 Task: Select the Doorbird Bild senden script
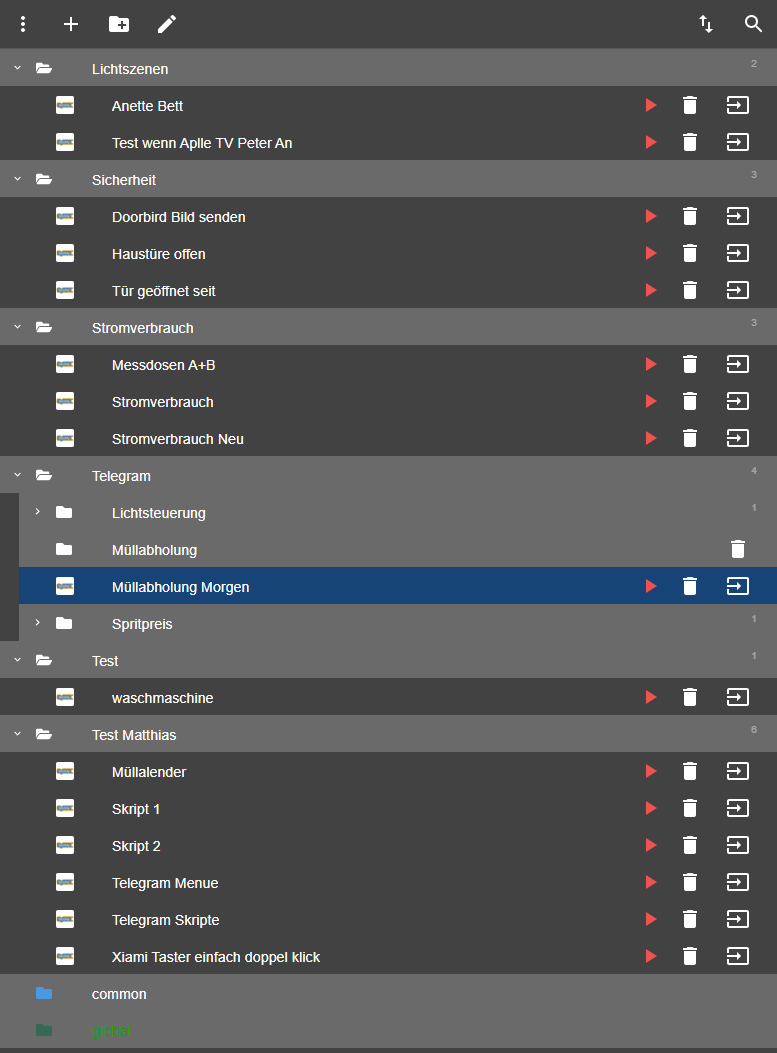tap(178, 217)
